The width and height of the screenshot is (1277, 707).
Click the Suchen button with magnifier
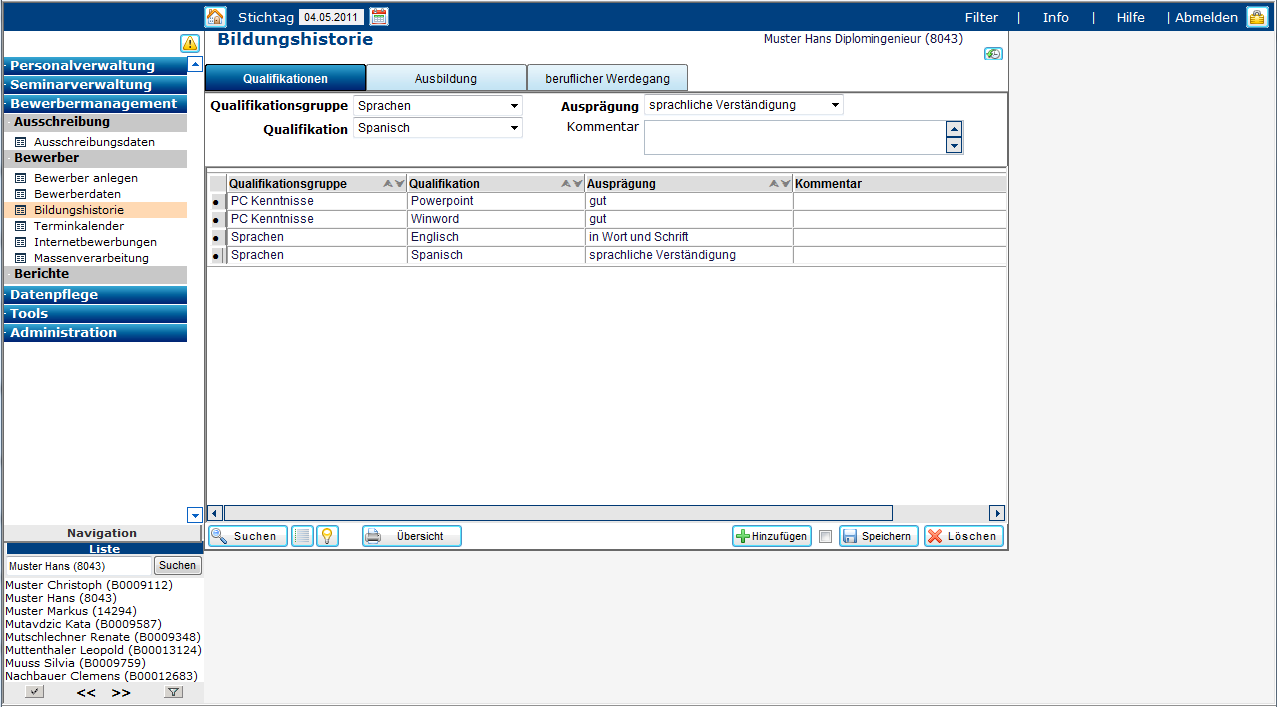(x=247, y=536)
